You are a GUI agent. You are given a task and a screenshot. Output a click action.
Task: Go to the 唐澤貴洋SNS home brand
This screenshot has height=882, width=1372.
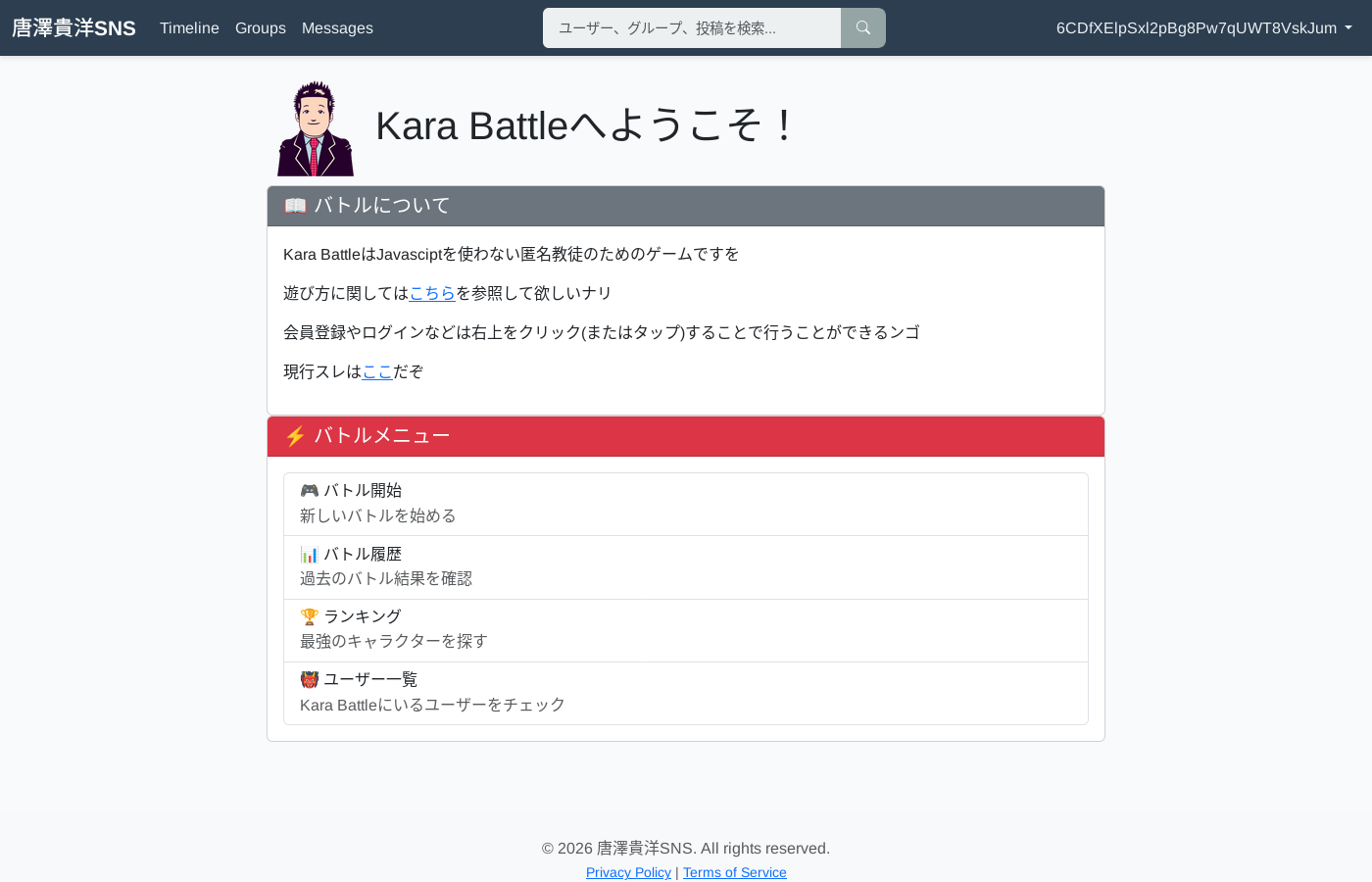coord(73,28)
